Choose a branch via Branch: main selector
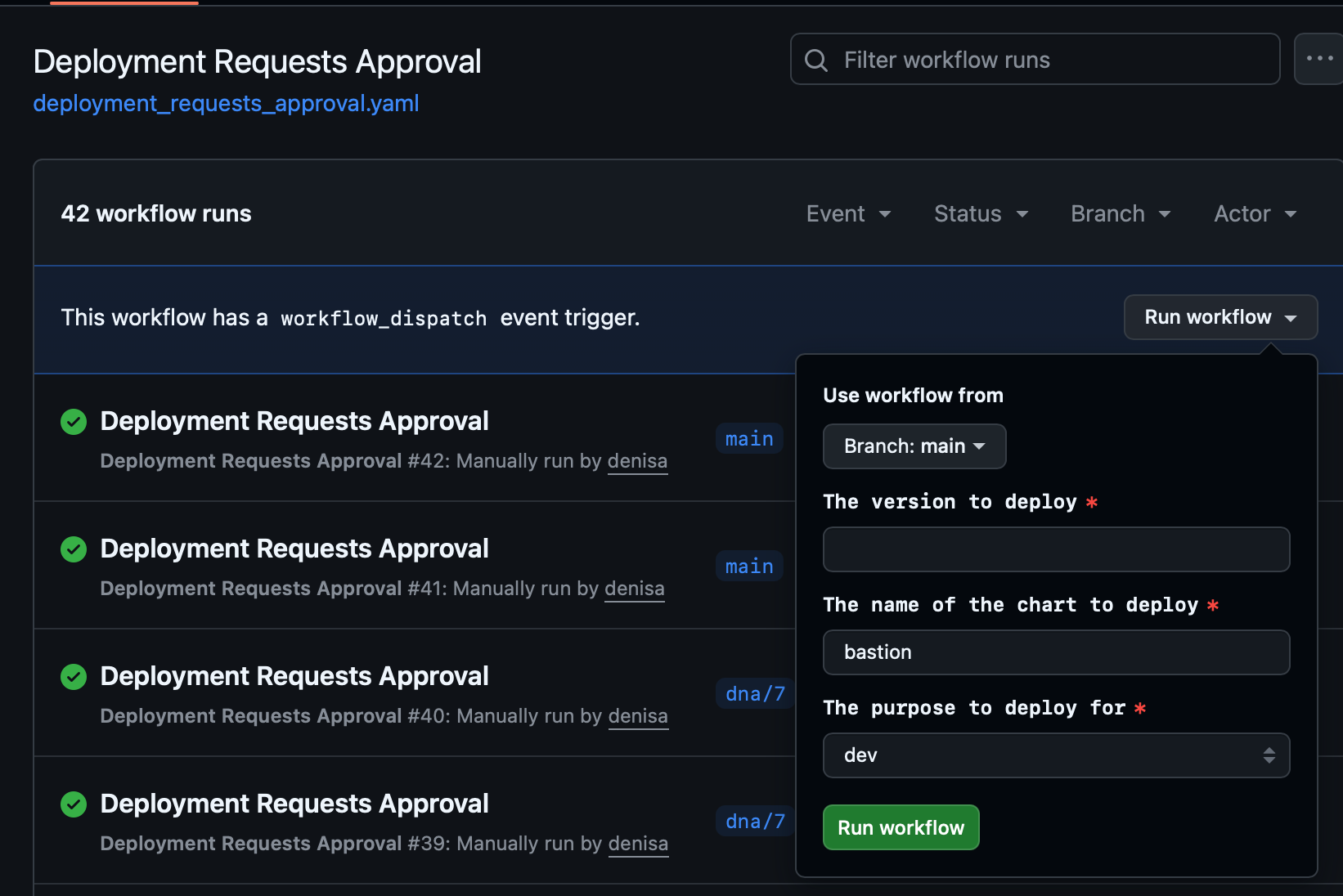The width and height of the screenshot is (1343, 896). click(914, 446)
